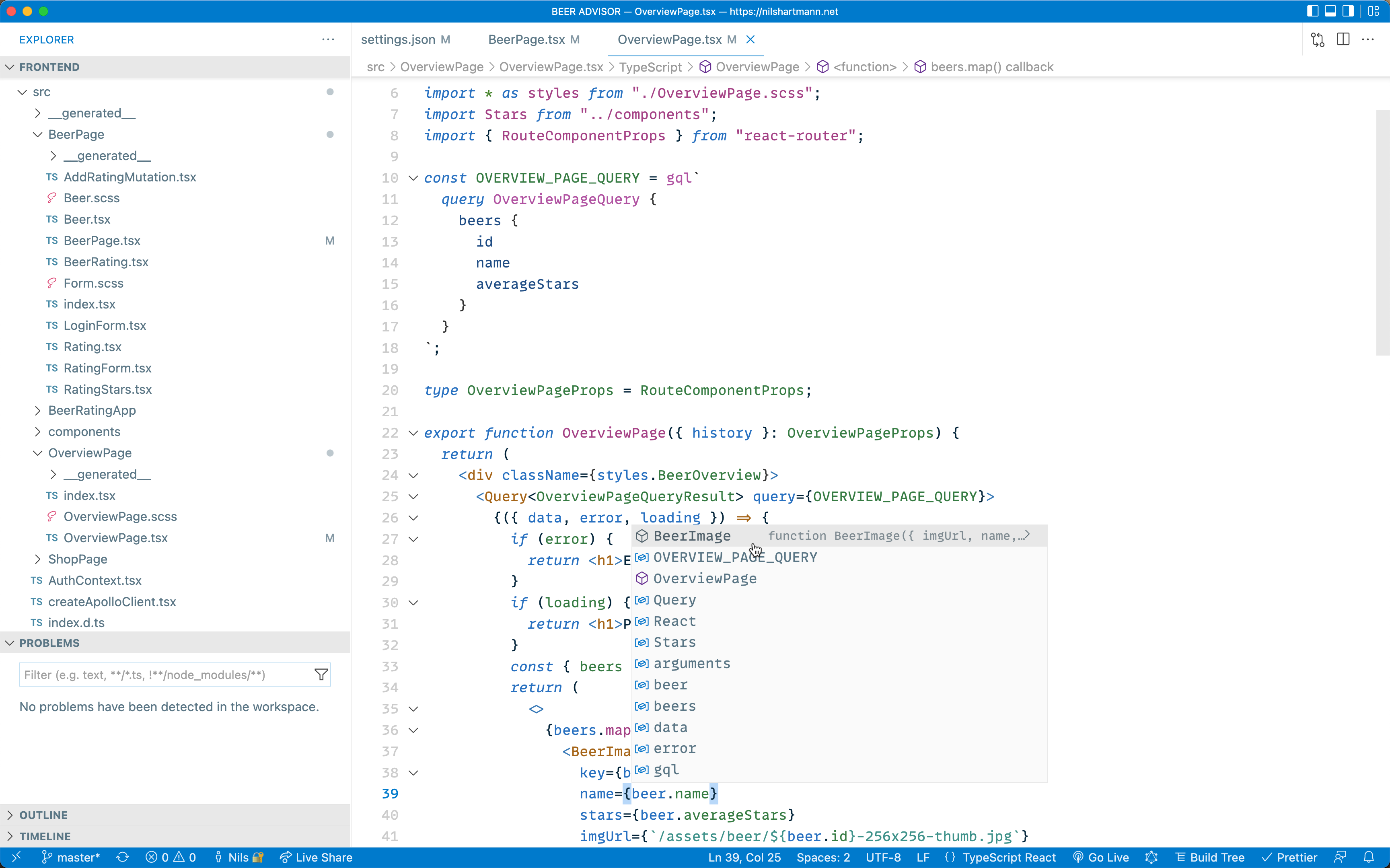Screen dimensions: 1390x868
Task: Open Explorer views more actions ellipsis
Action: tap(328, 39)
